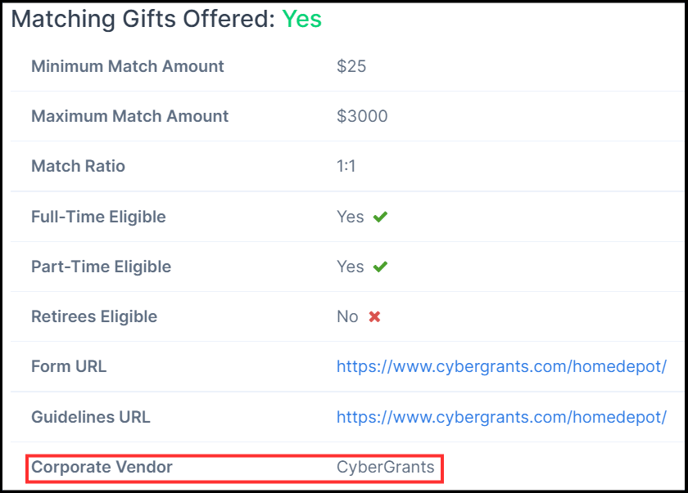Screen dimensions: 688x493
Task: Select the Full-Time Eligible label
Action: tap(99, 217)
